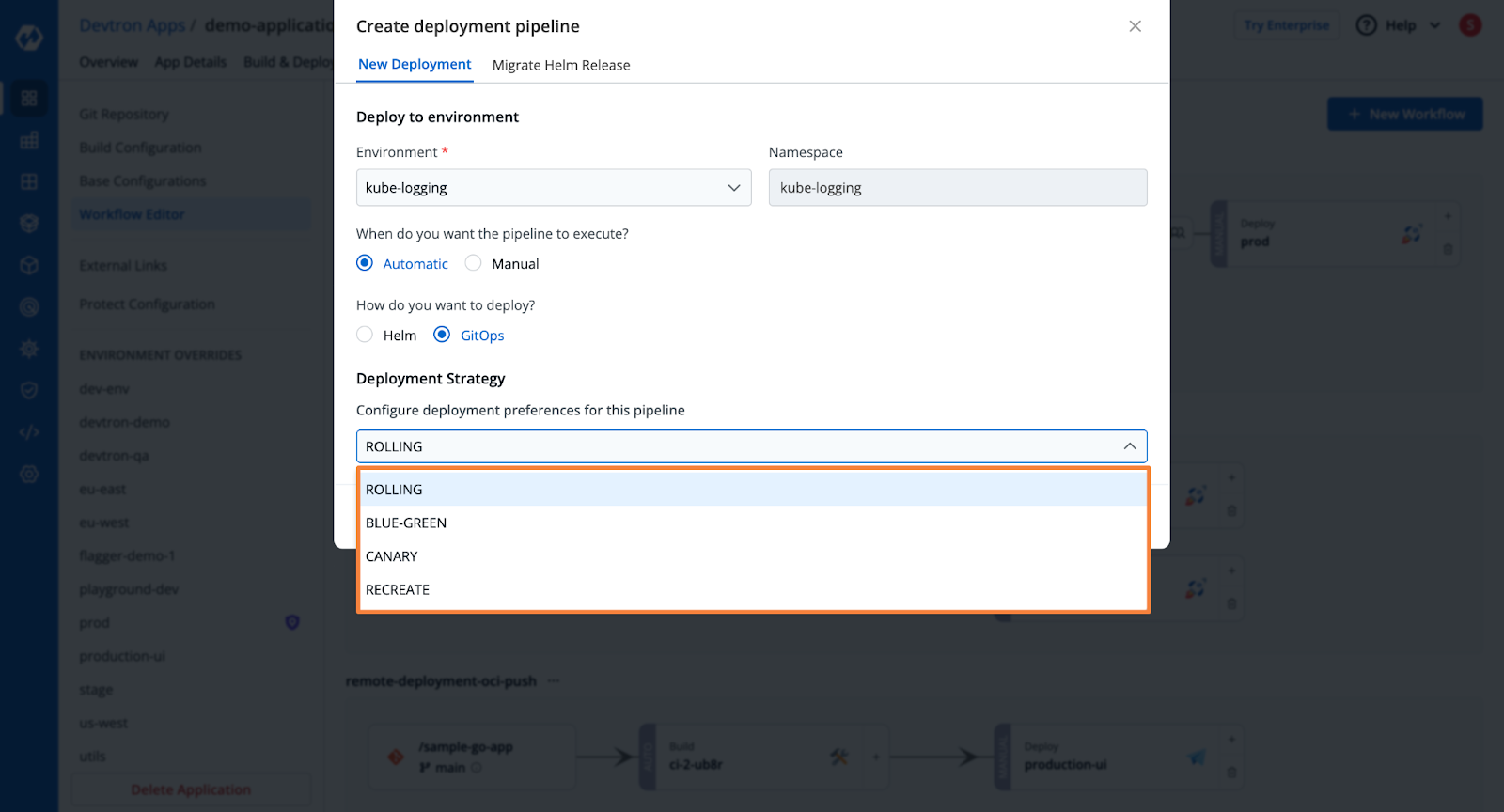Click the Build ci-2-ub8r node
The height and width of the screenshot is (812, 1504).
[763, 757]
